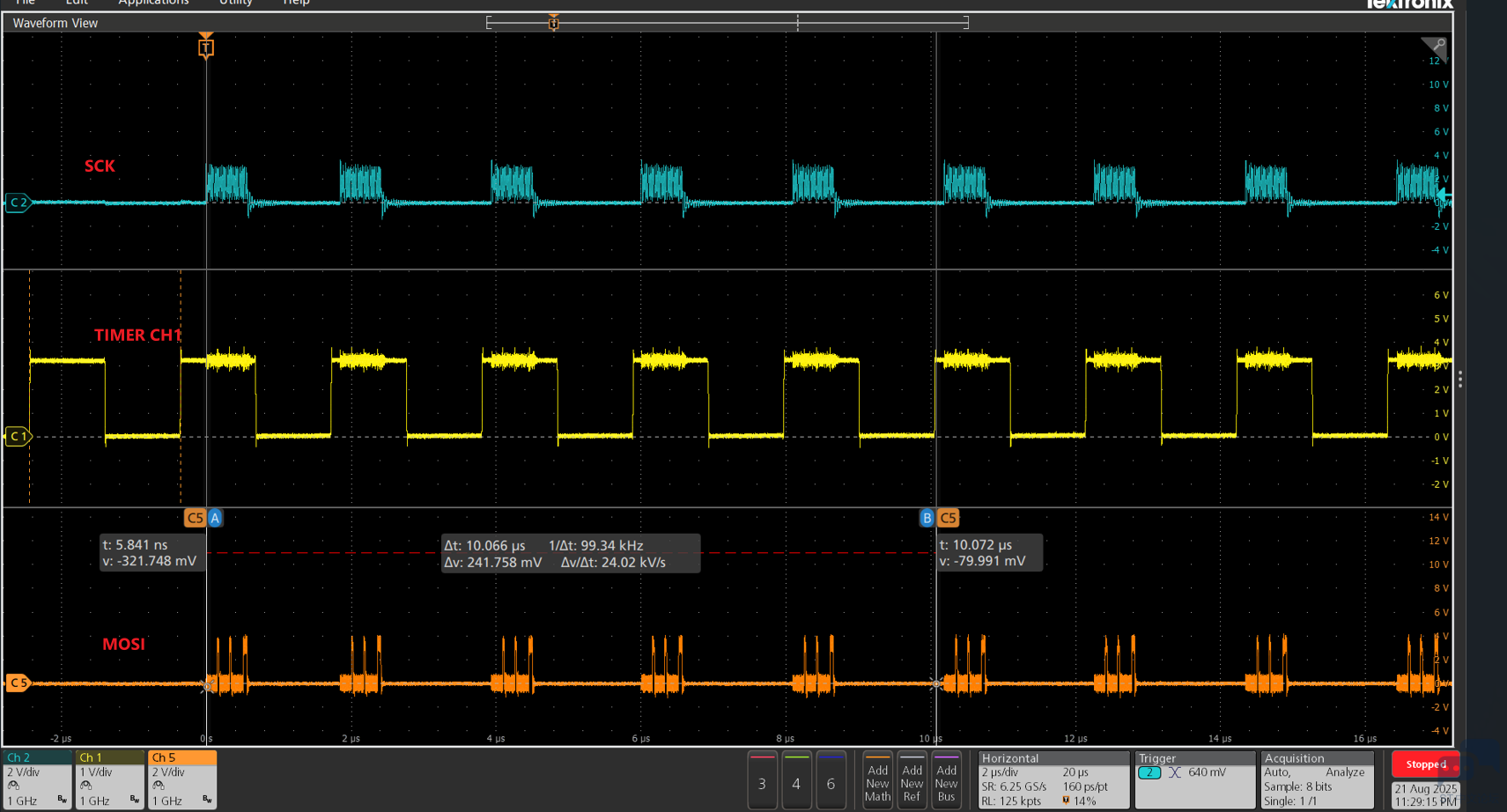1507x812 pixels.
Task: Click the 14% trigger position indicator
Action: (x=1080, y=801)
